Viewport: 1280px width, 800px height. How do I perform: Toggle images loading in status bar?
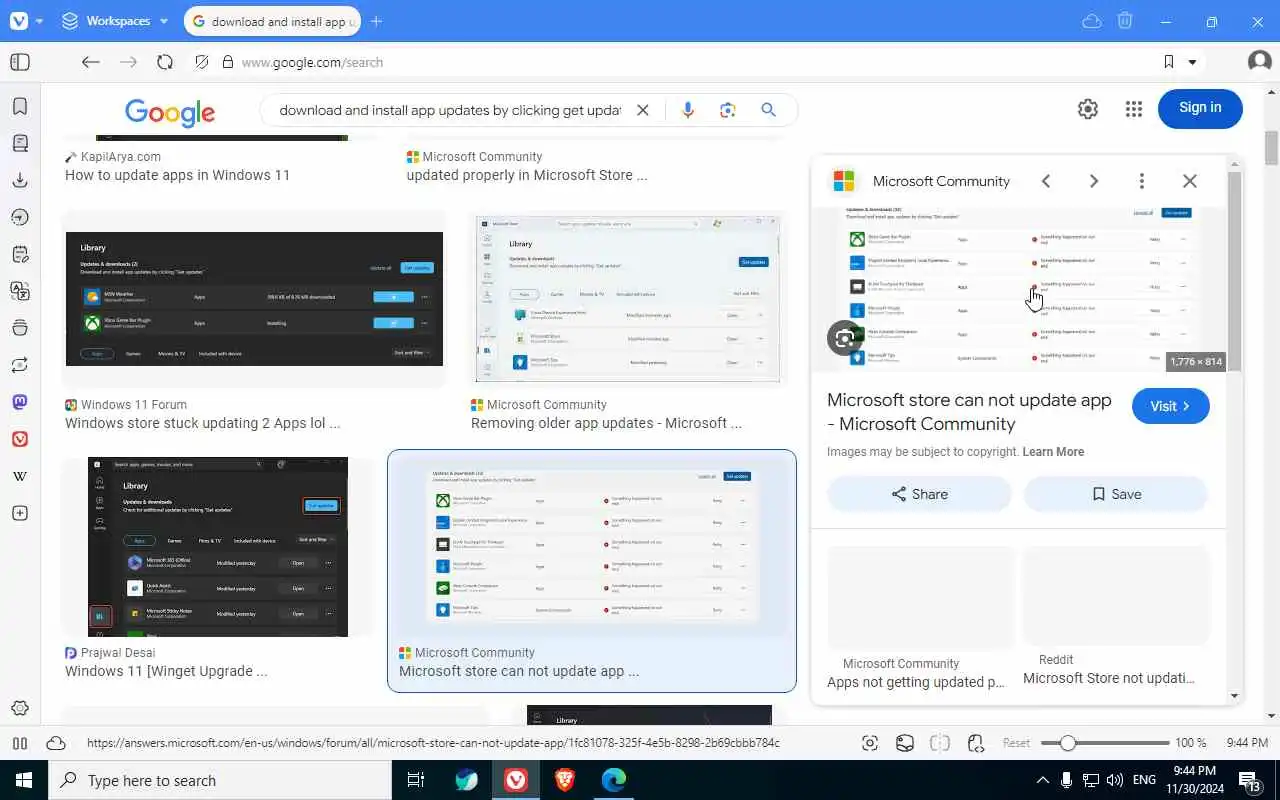[905, 743]
